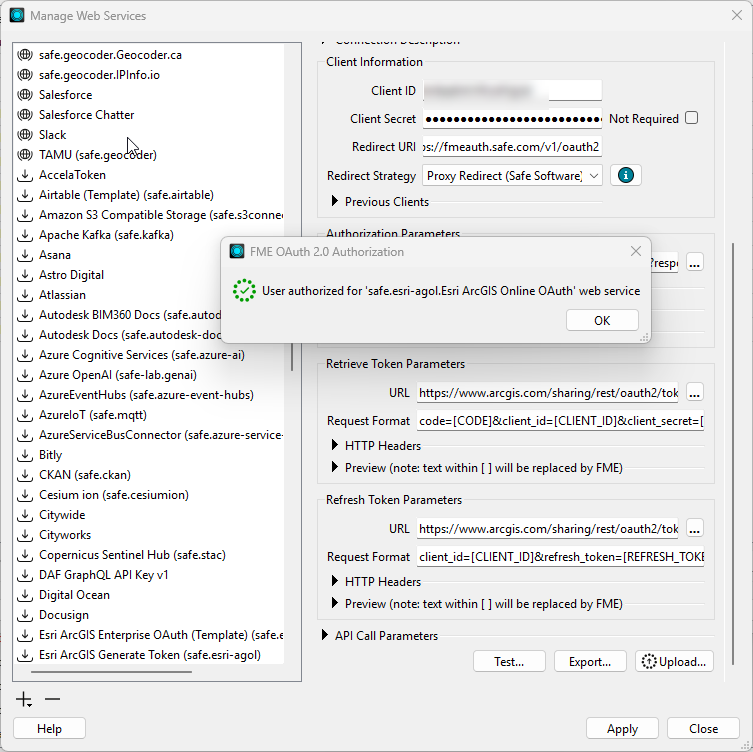Click into the Client ID field

tap(512, 90)
